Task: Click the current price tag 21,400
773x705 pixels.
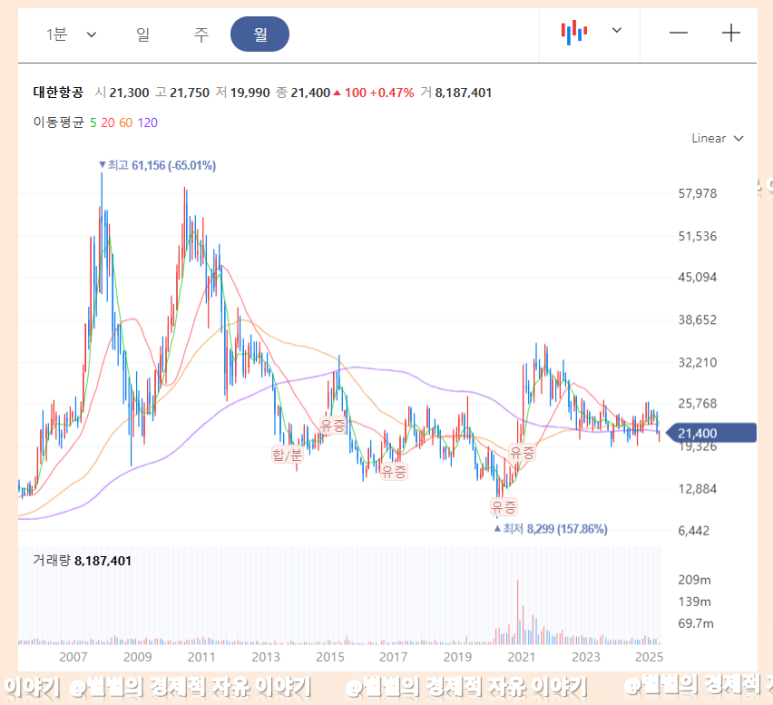Action: (x=711, y=433)
